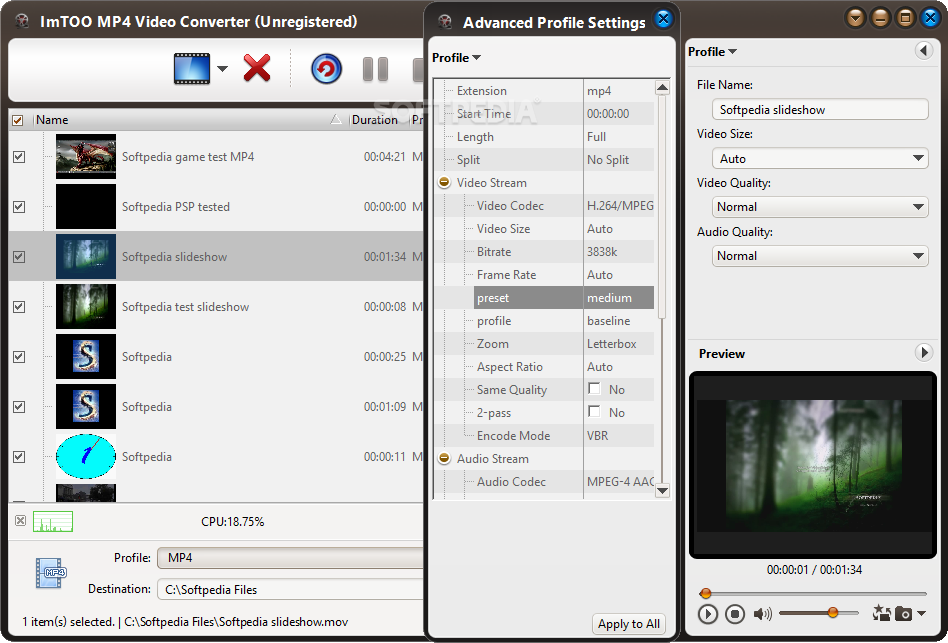Select the Audio Codec setting row
Viewport: 948px width, 643px height.
[x=544, y=481]
